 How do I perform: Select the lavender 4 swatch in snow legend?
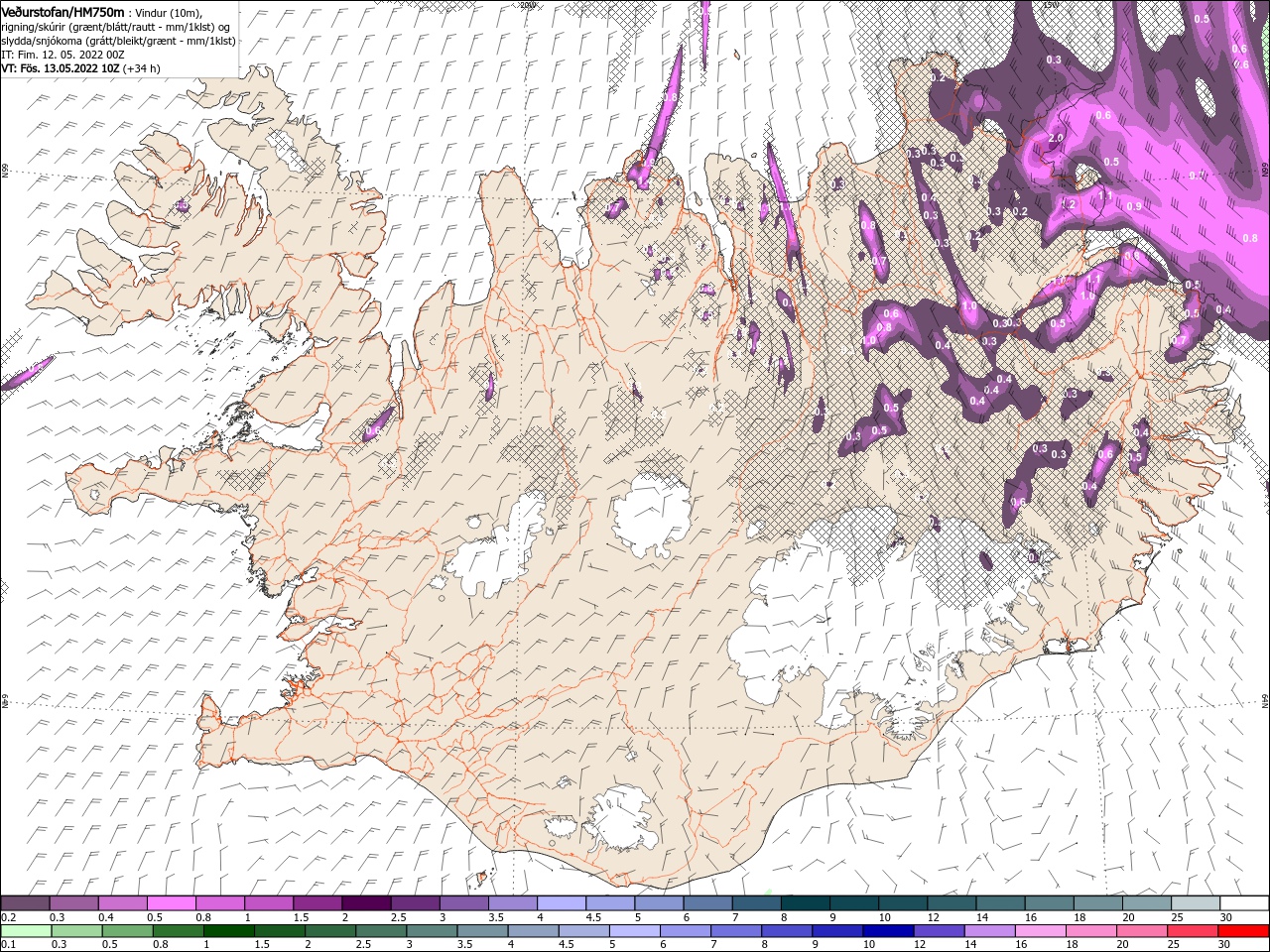click(x=561, y=903)
